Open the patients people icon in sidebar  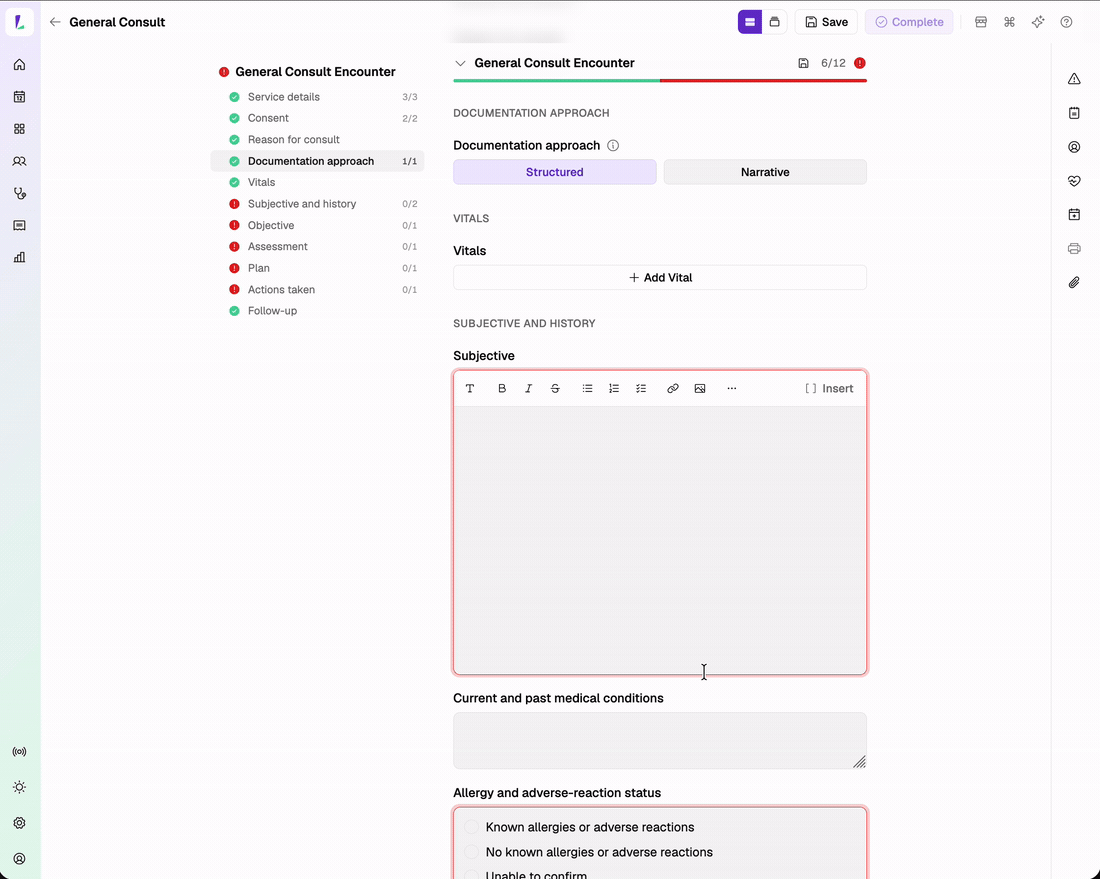pyautogui.click(x=20, y=161)
